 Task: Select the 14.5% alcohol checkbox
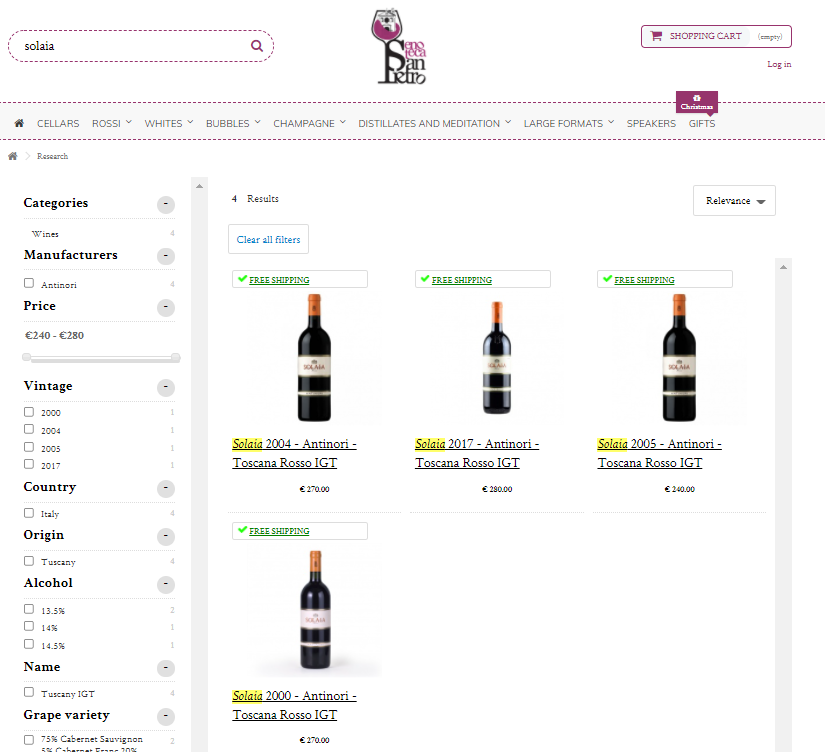(29, 644)
